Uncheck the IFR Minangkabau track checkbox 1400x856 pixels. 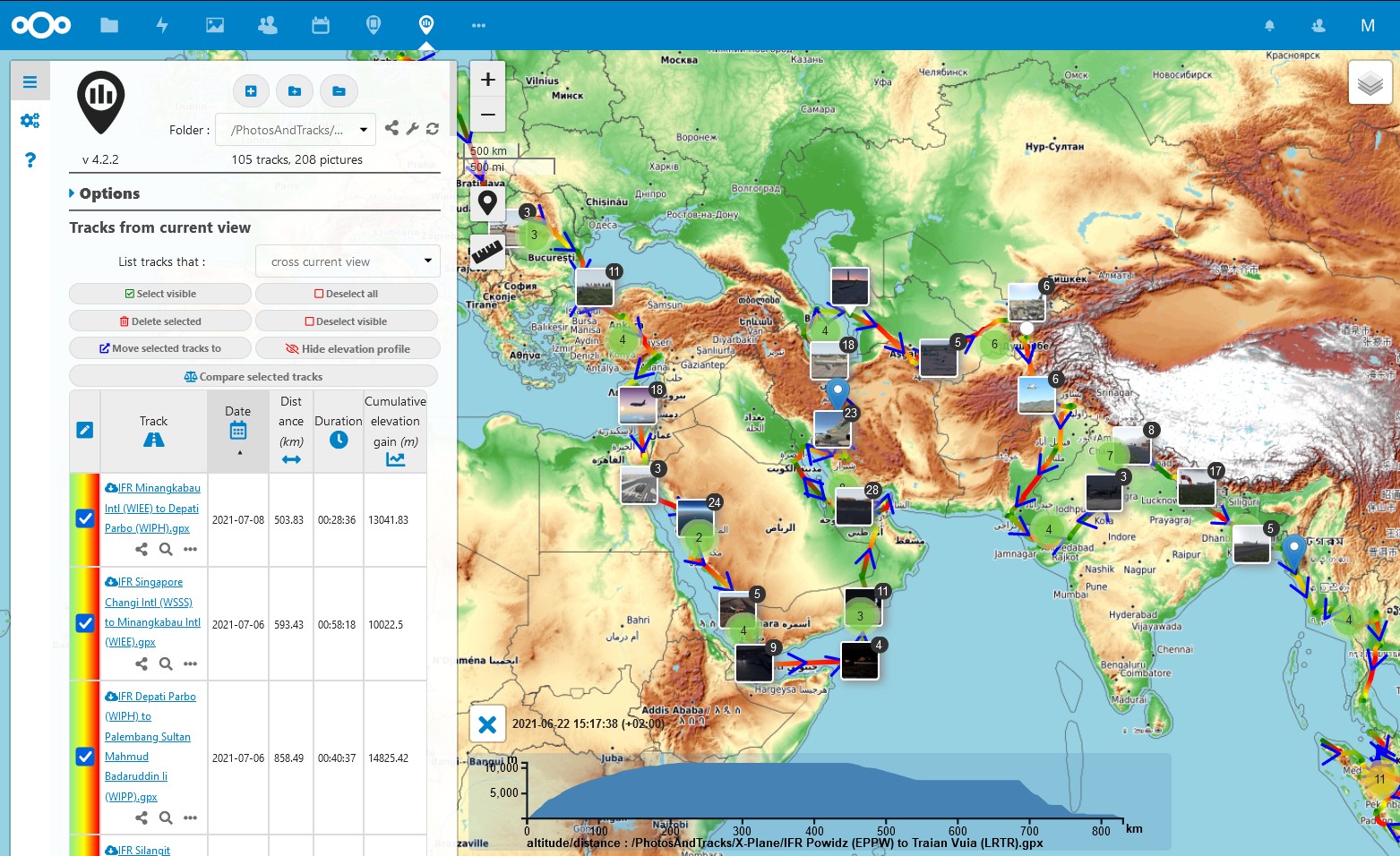(x=85, y=519)
